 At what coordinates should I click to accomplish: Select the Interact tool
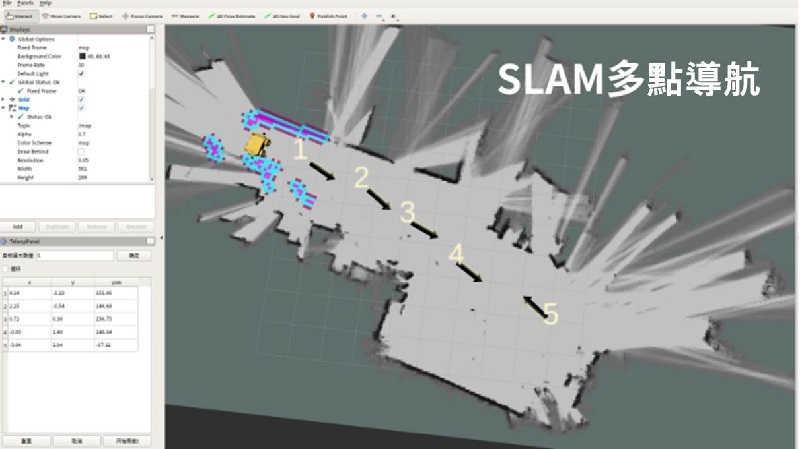coord(20,16)
